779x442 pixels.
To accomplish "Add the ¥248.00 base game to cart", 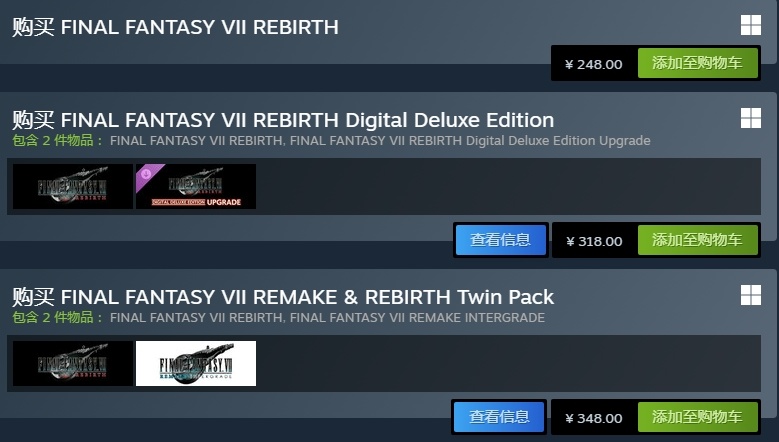I will coord(698,63).
